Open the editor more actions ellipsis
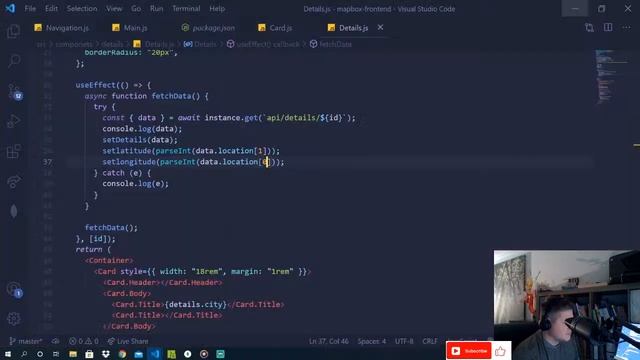 click(x=627, y=27)
